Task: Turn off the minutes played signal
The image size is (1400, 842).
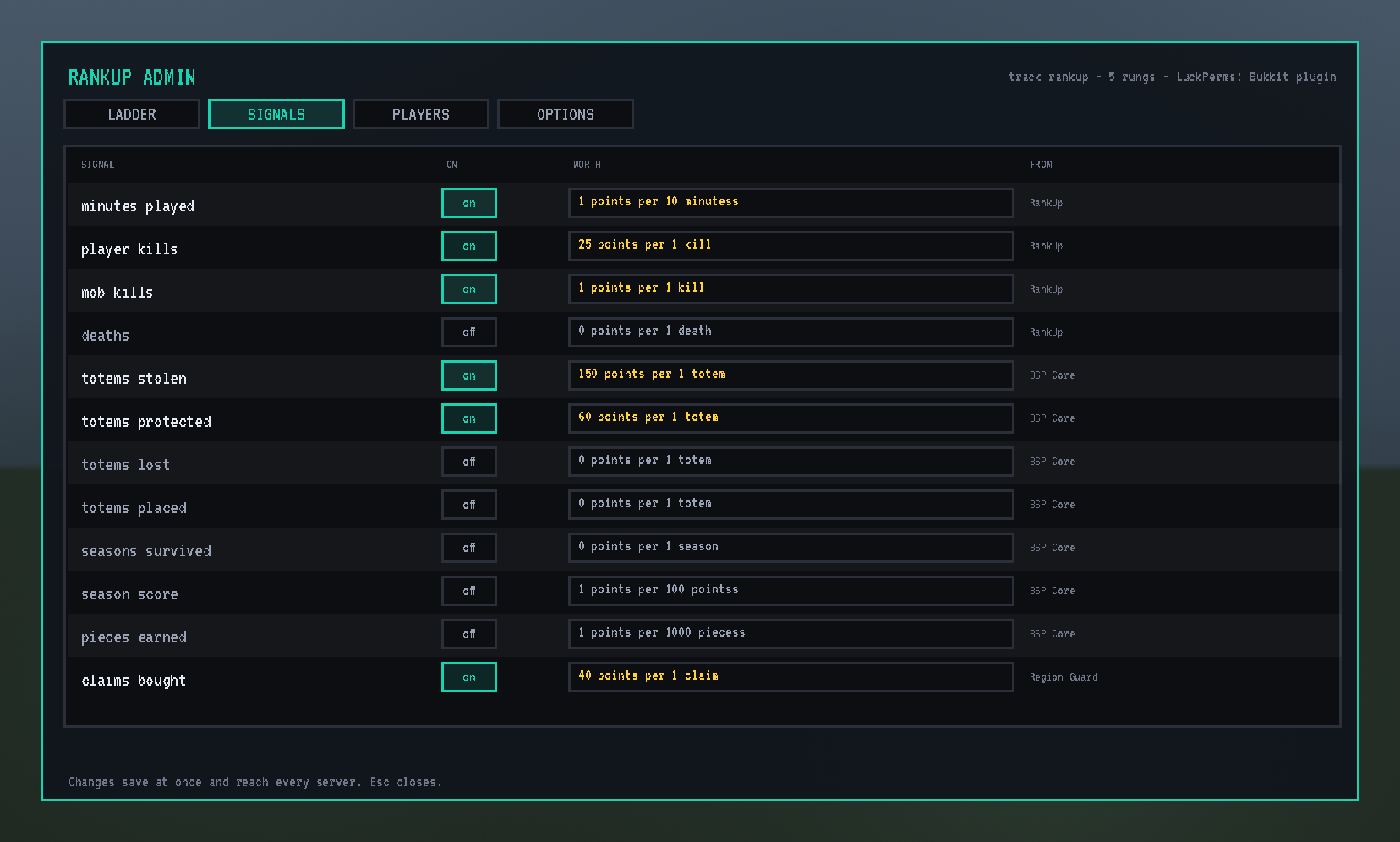Action: [x=469, y=203]
